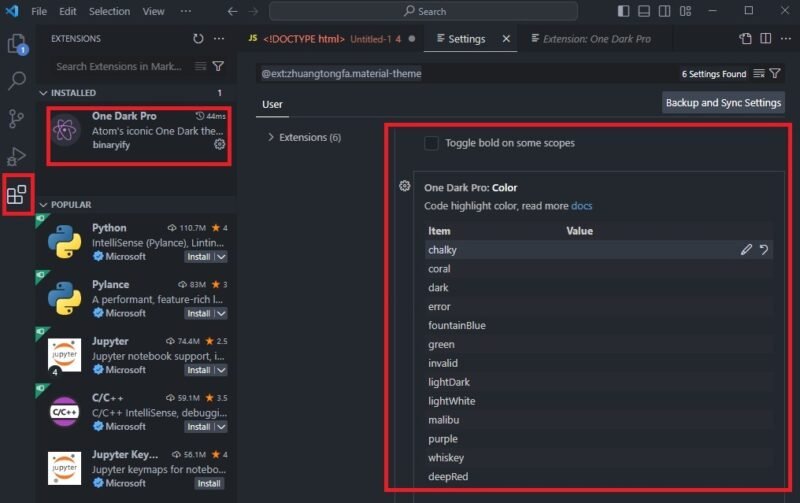Viewport: 800px width, 503px height.
Task: Install the Pylance extension
Action: click(199, 313)
